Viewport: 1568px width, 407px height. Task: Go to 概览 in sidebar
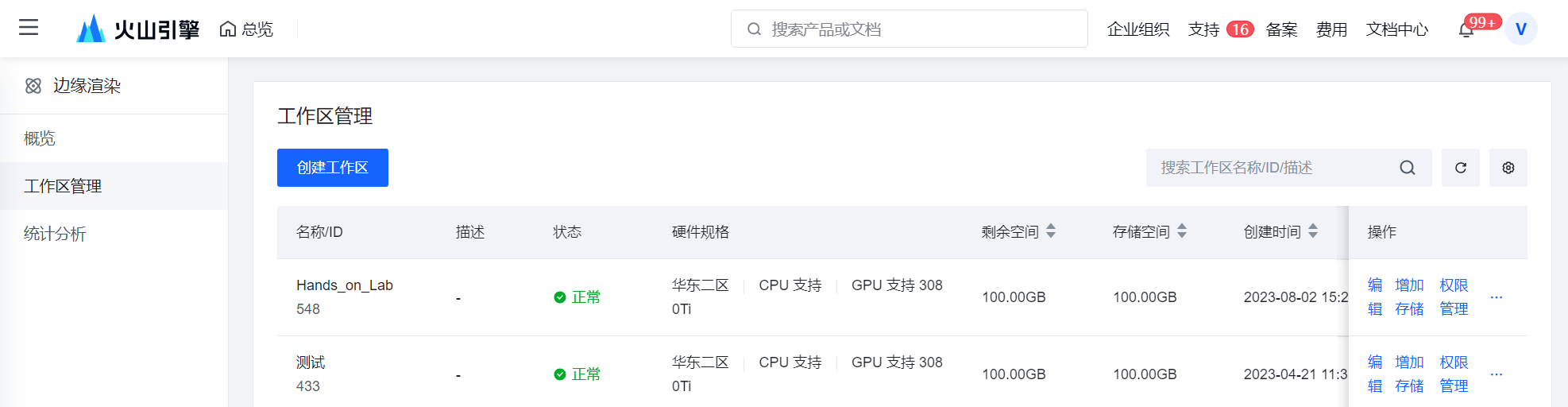(x=40, y=138)
